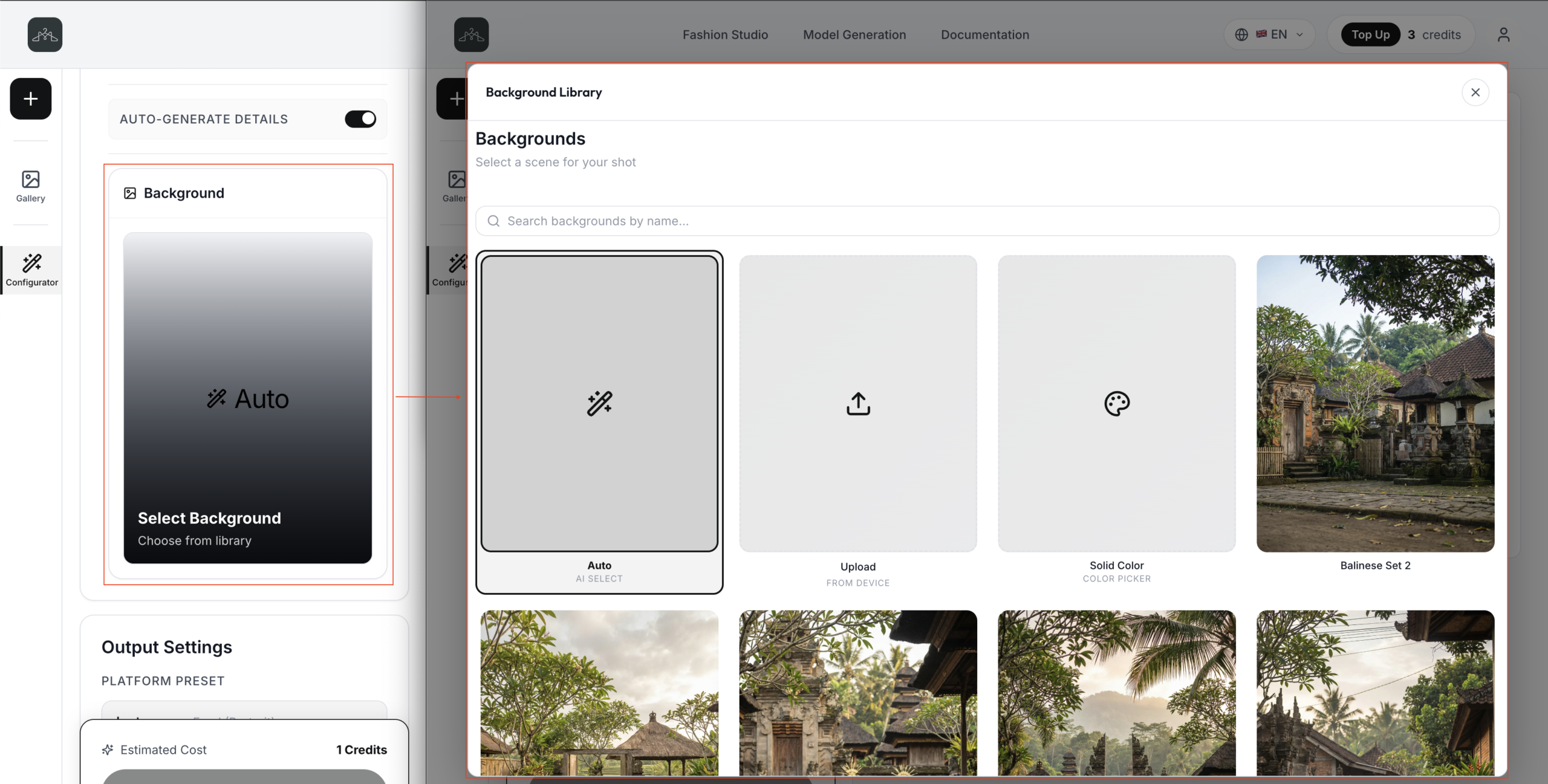1548x784 pixels.
Task: Click the Top Up button
Action: 1371,35
